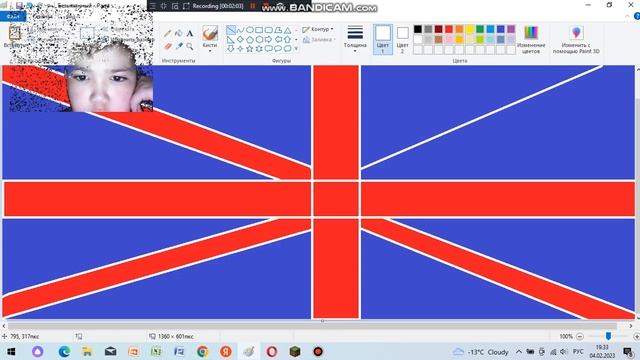
Task: Select the Polygon shape
Action: tap(278, 30)
